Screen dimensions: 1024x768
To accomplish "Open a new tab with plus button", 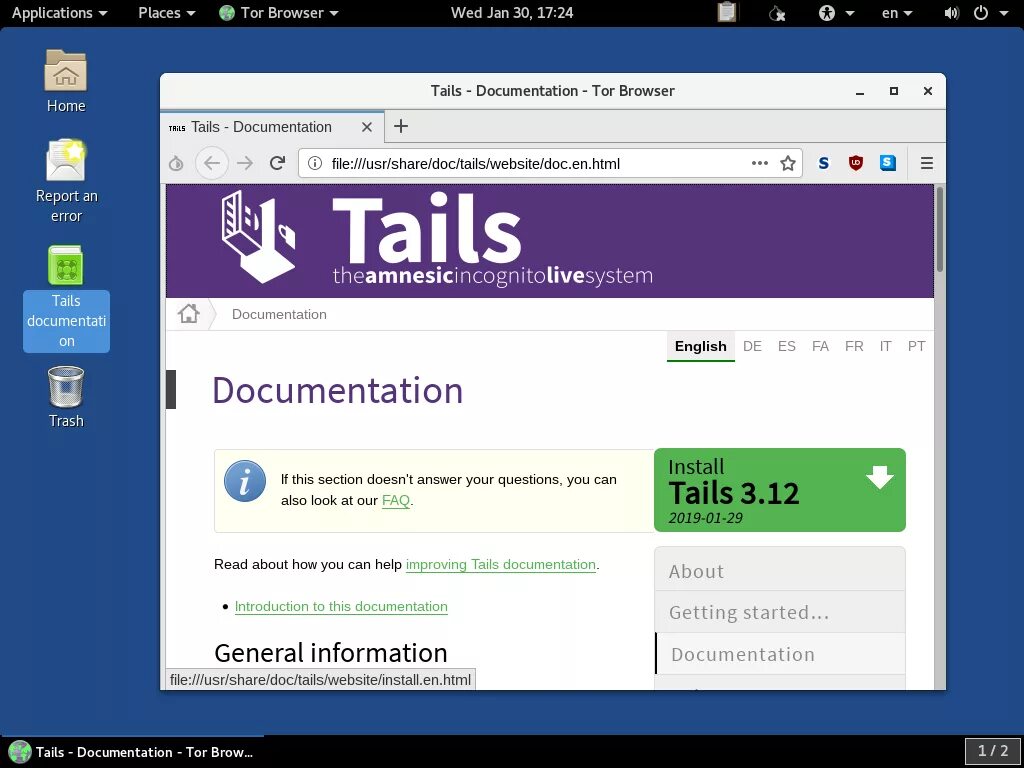I will 401,126.
